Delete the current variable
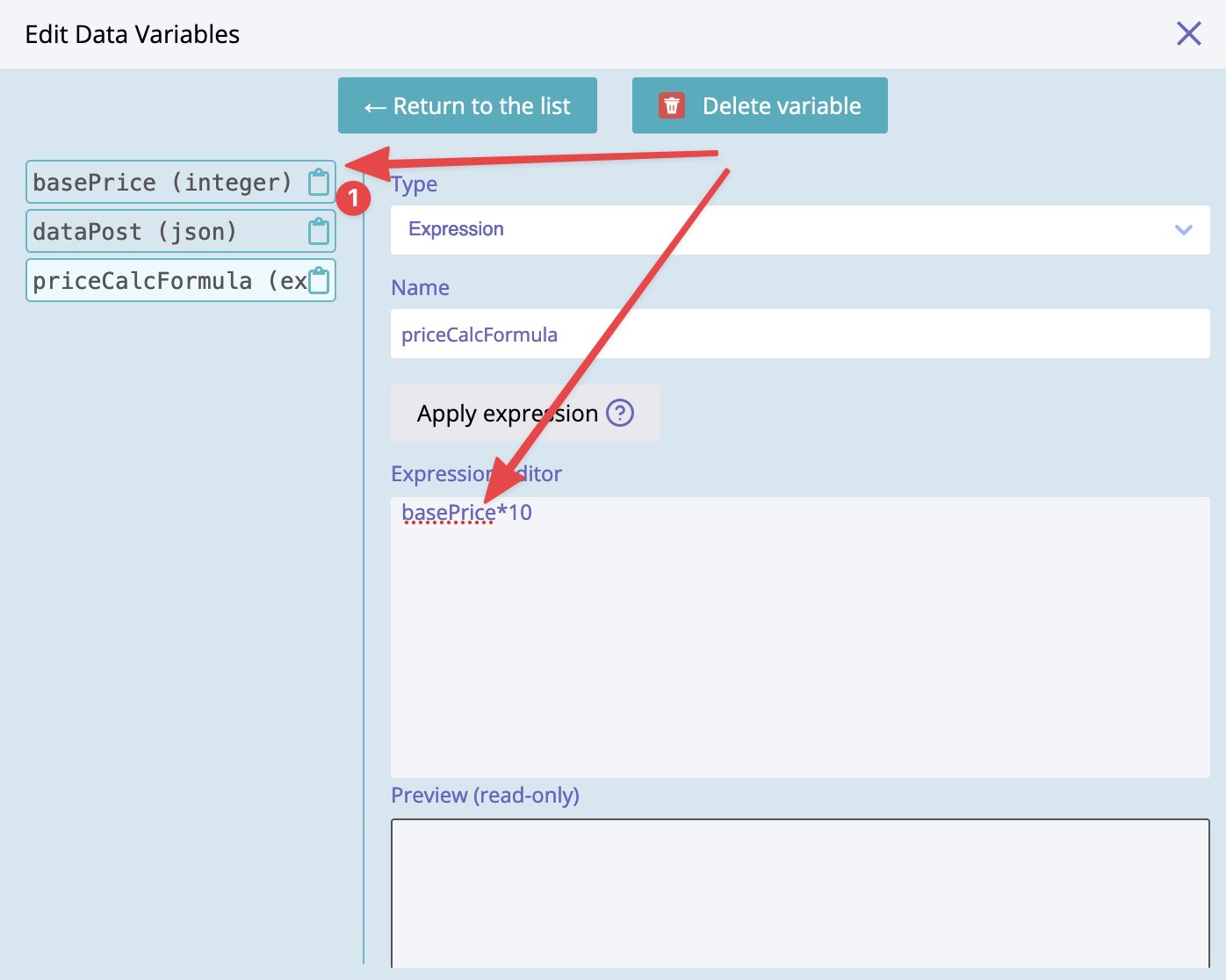This screenshot has width=1226, height=980. [760, 105]
